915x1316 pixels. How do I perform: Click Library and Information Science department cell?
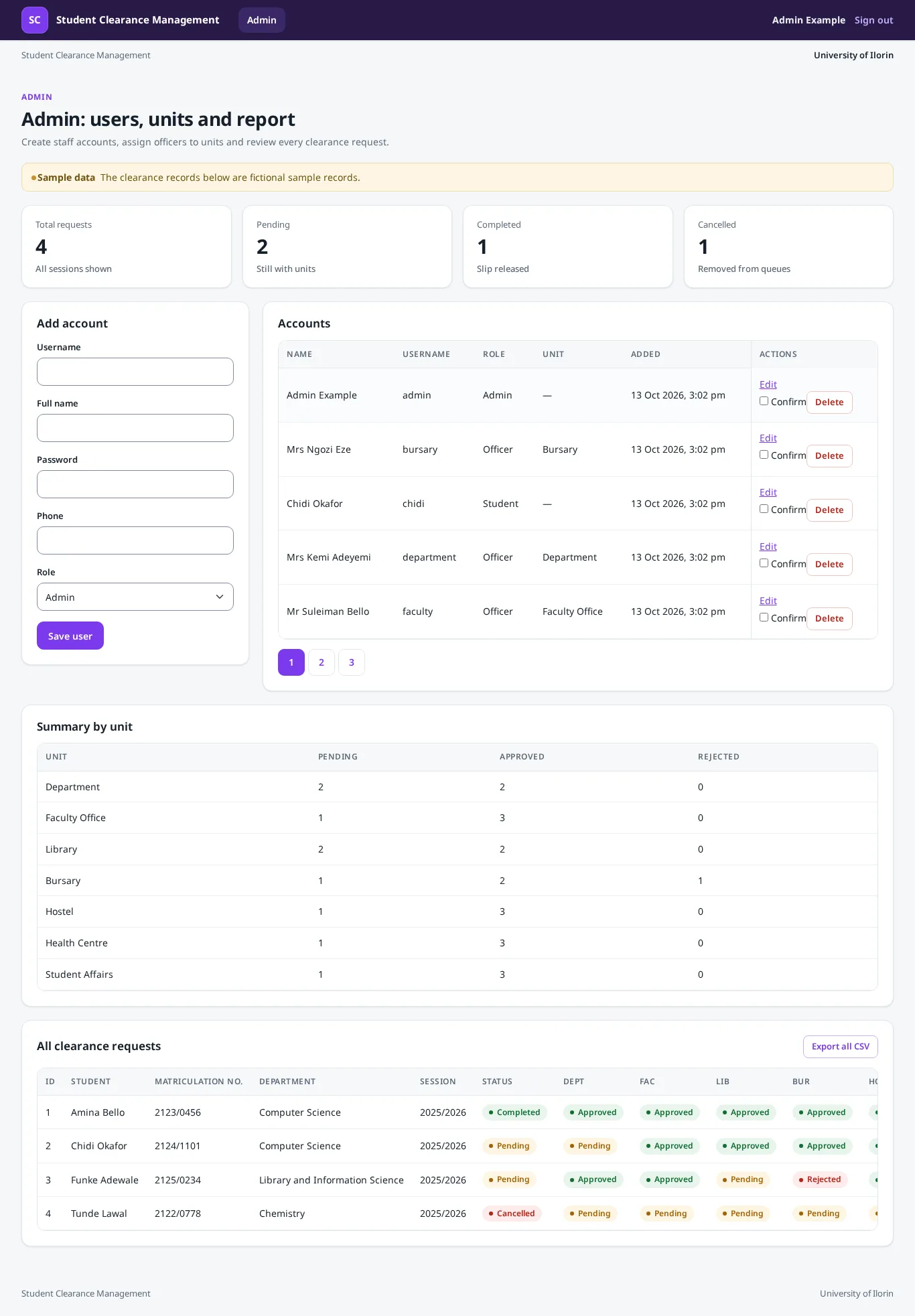click(x=332, y=1180)
